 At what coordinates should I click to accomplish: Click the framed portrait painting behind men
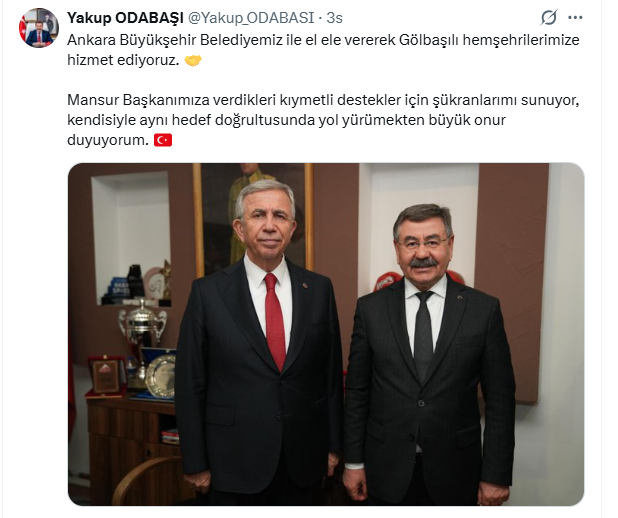tap(253, 219)
